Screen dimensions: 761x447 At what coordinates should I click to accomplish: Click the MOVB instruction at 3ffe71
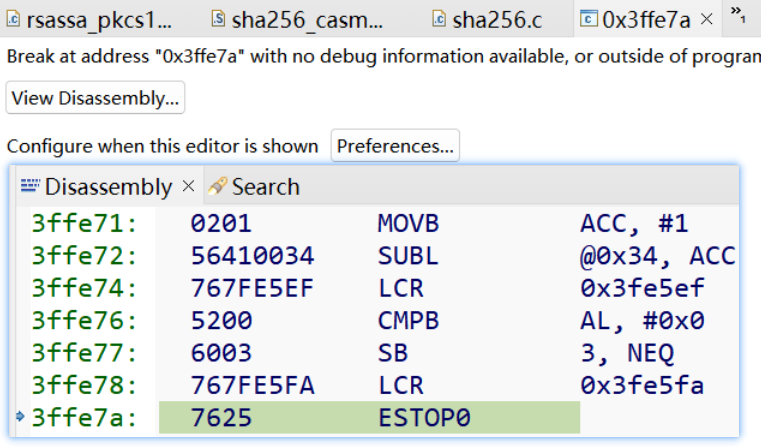408,223
